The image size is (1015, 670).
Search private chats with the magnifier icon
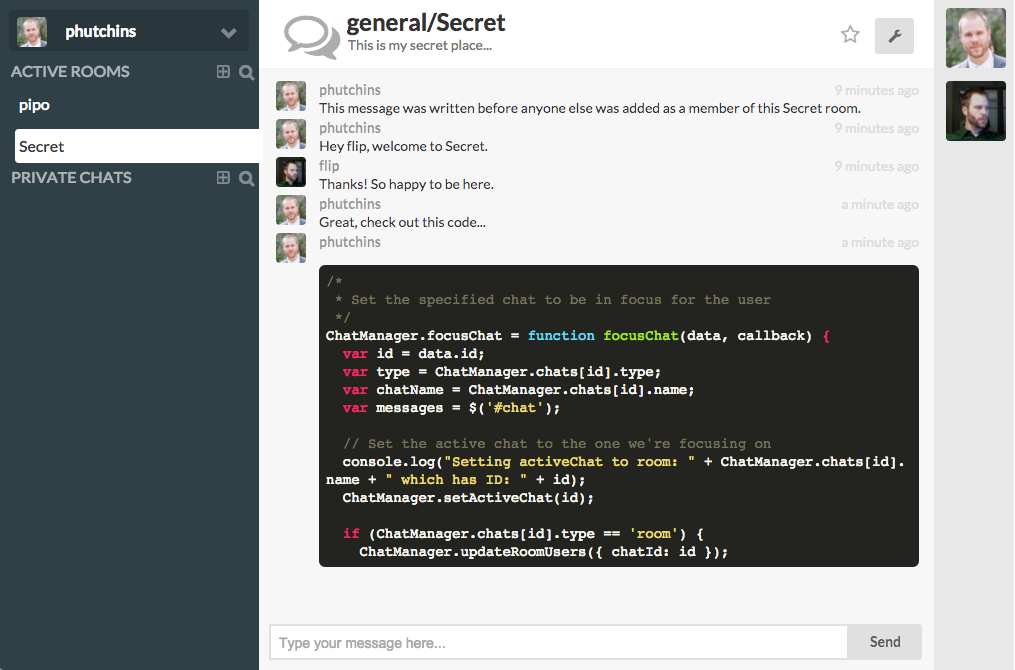247,178
